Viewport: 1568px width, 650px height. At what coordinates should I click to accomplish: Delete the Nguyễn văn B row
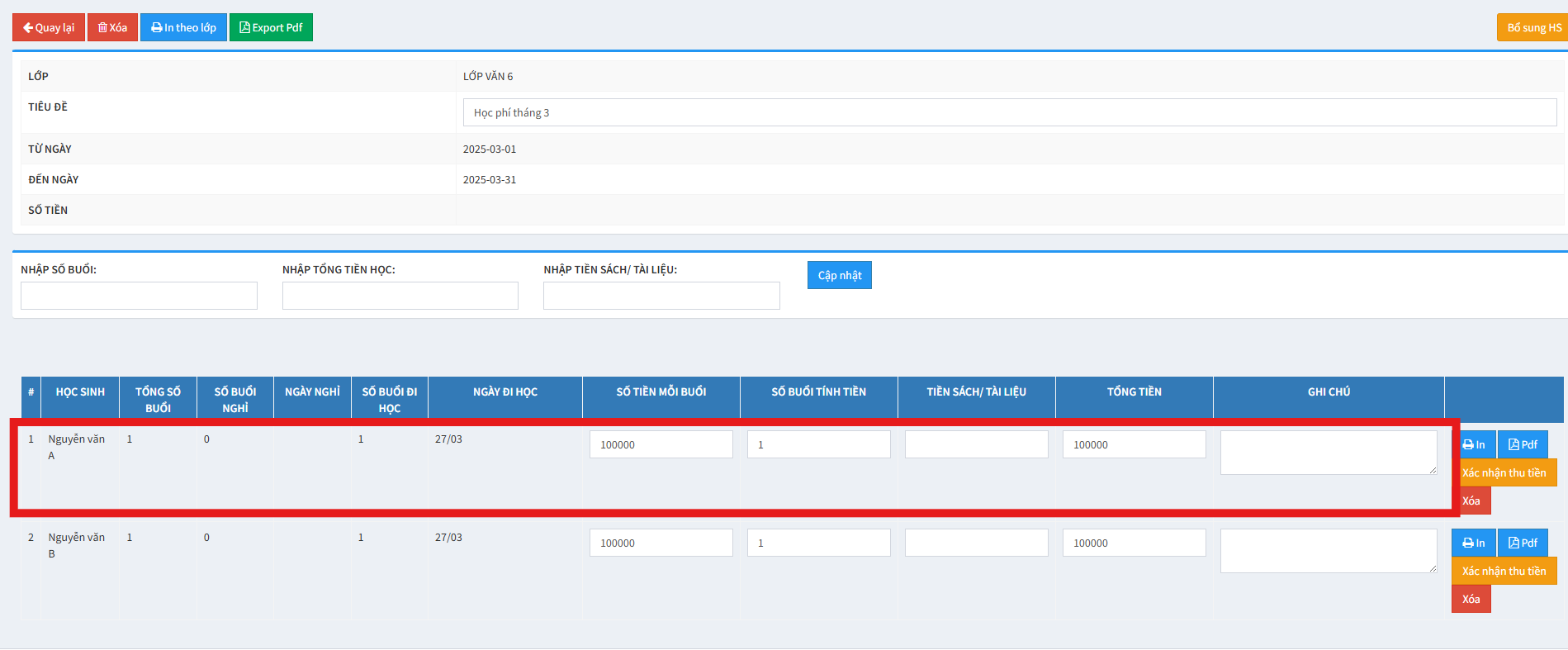point(1471,599)
